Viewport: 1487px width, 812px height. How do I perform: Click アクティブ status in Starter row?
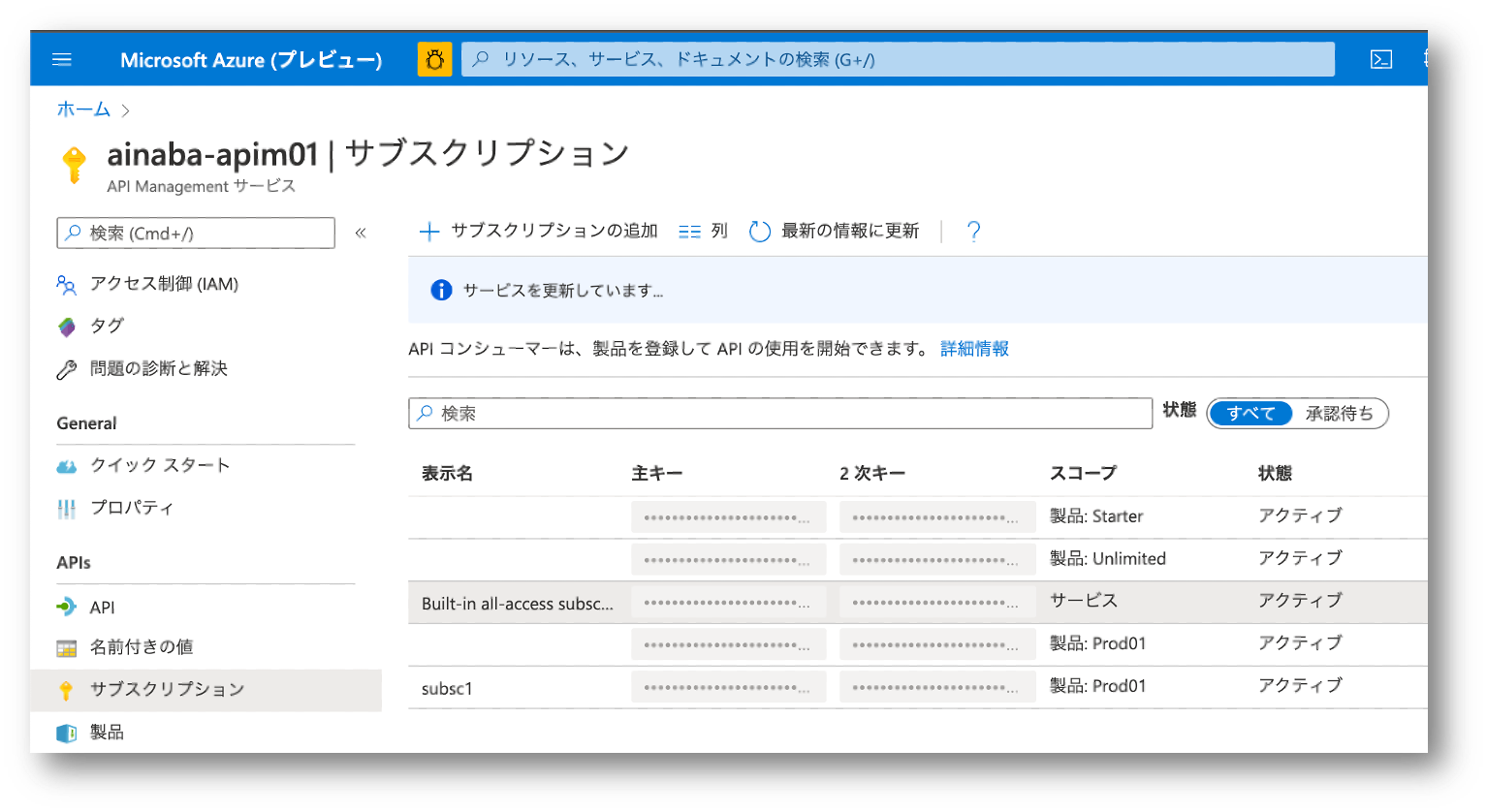click(x=1300, y=515)
